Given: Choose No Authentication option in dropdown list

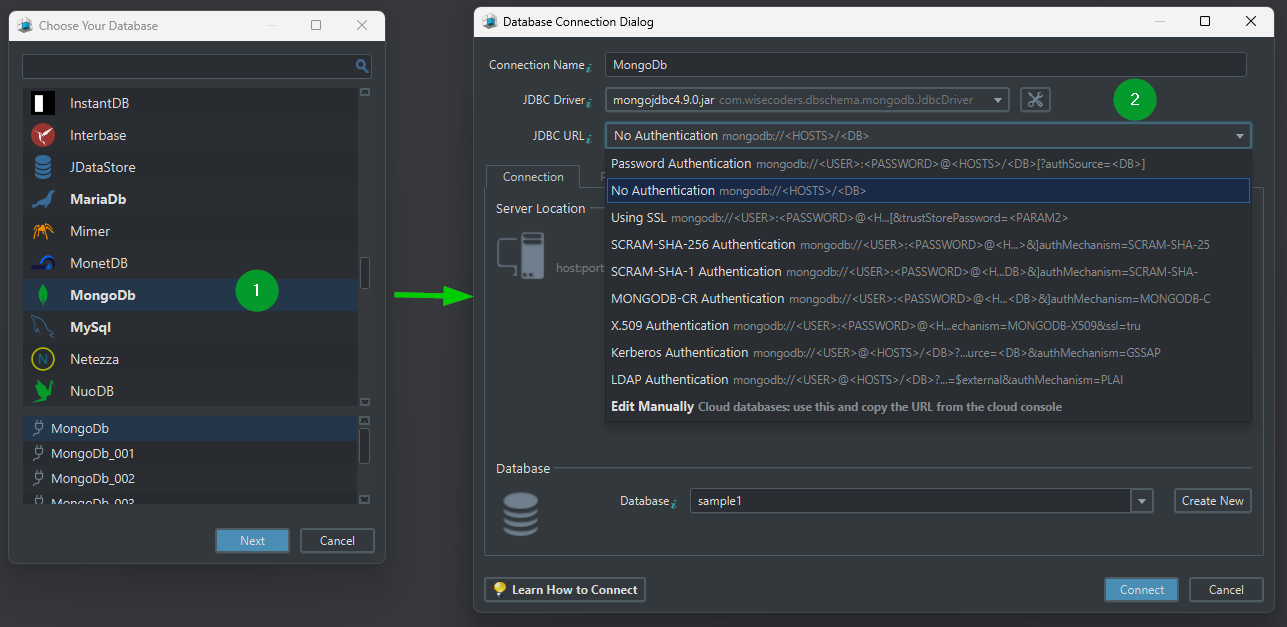Looking at the screenshot, I should (x=928, y=190).
